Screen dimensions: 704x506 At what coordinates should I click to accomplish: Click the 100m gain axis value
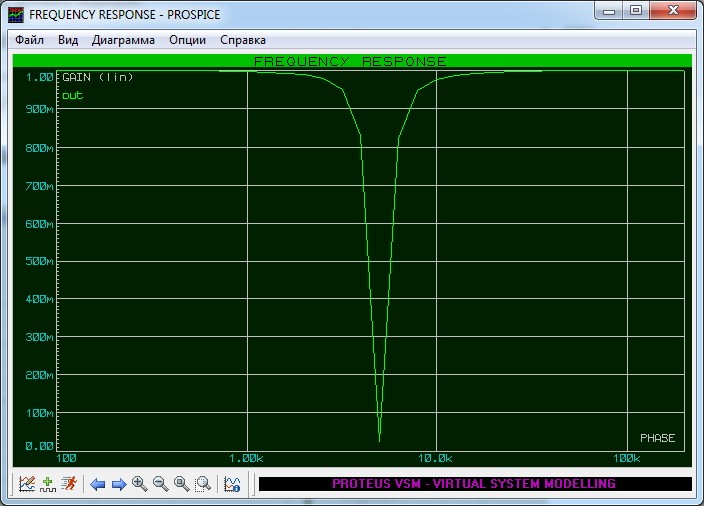(x=40, y=413)
